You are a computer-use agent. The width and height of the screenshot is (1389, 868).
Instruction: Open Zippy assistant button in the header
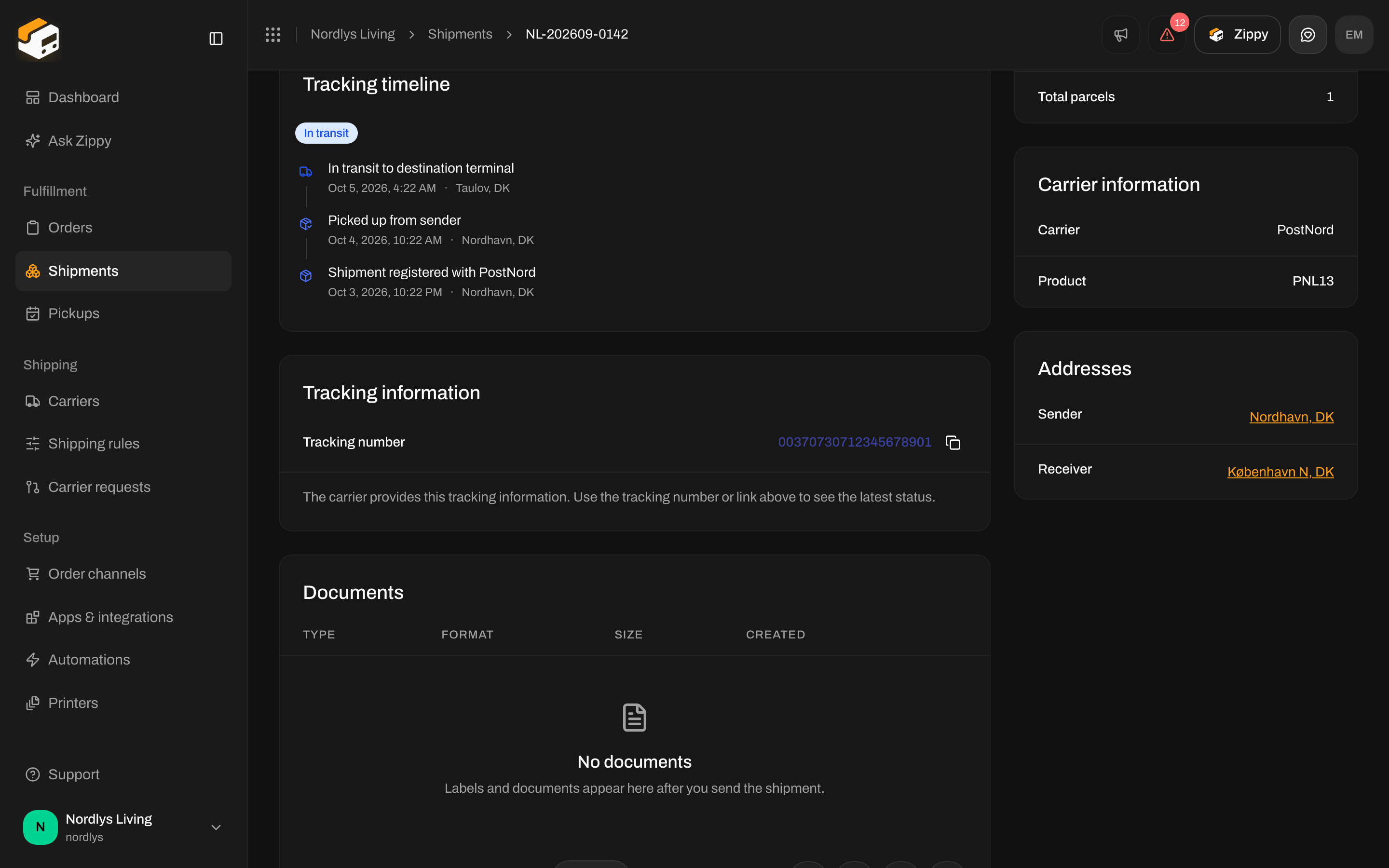pyautogui.click(x=1237, y=34)
